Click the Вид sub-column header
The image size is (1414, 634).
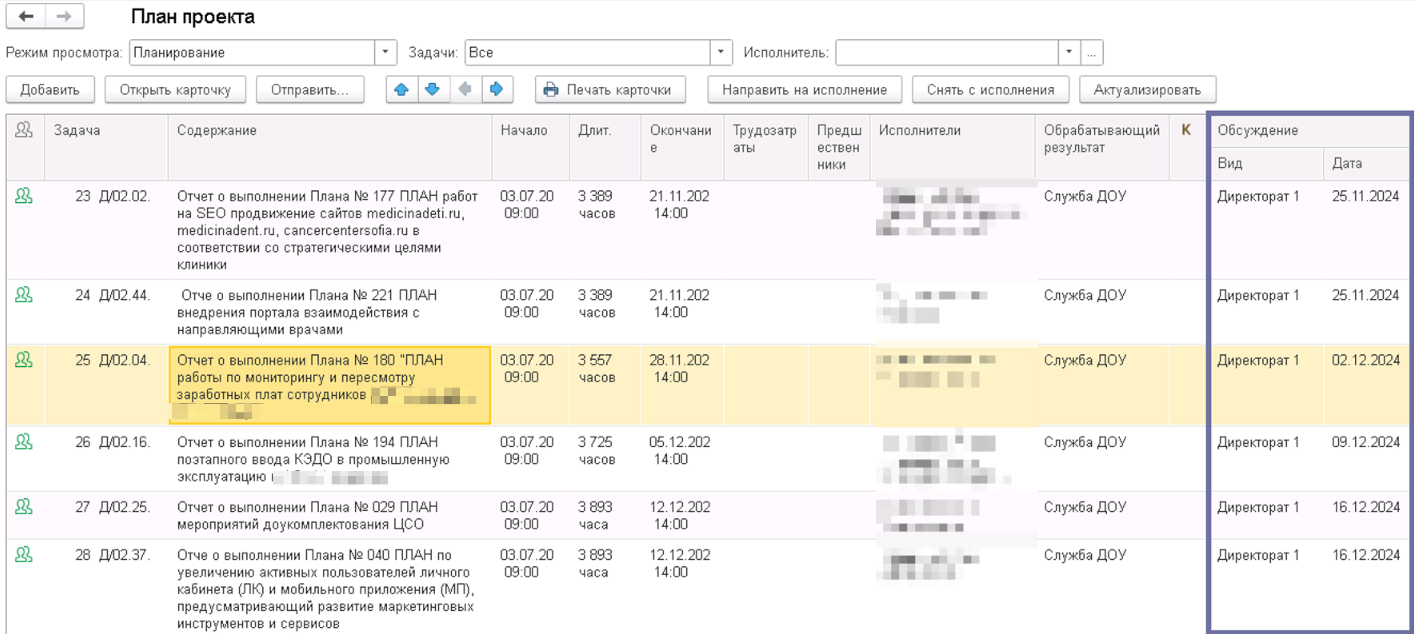[x=1268, y=163]
